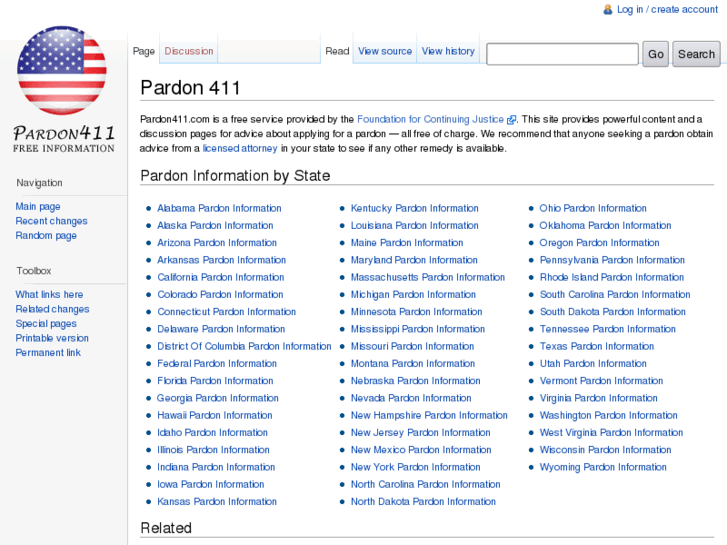
Task: Open New York Pardon Information
Action: click(415, 467)
